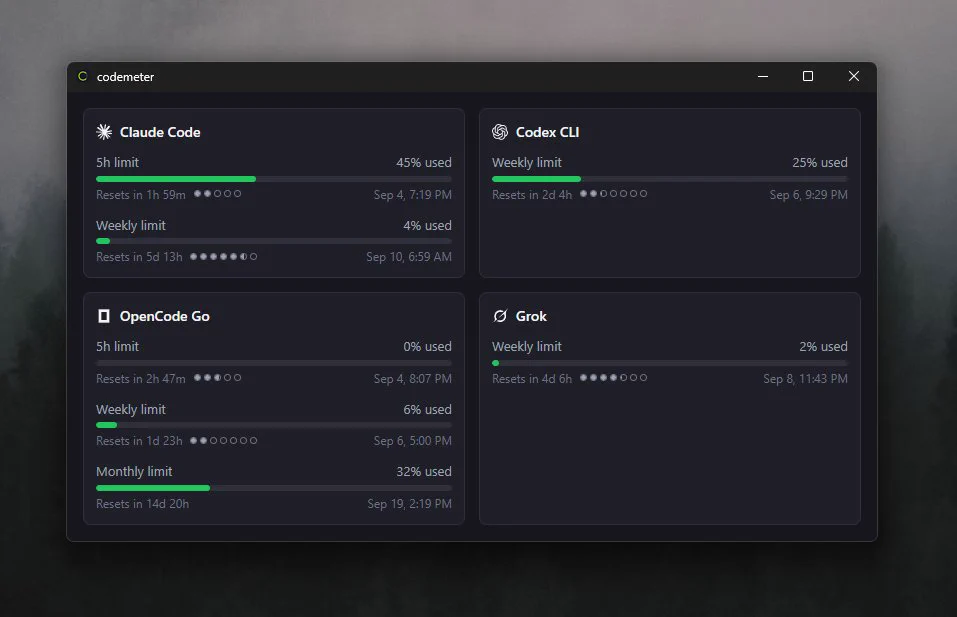
Task: Click the Sep 8, 11:43 PM reset time
Action: pos(806,378)
